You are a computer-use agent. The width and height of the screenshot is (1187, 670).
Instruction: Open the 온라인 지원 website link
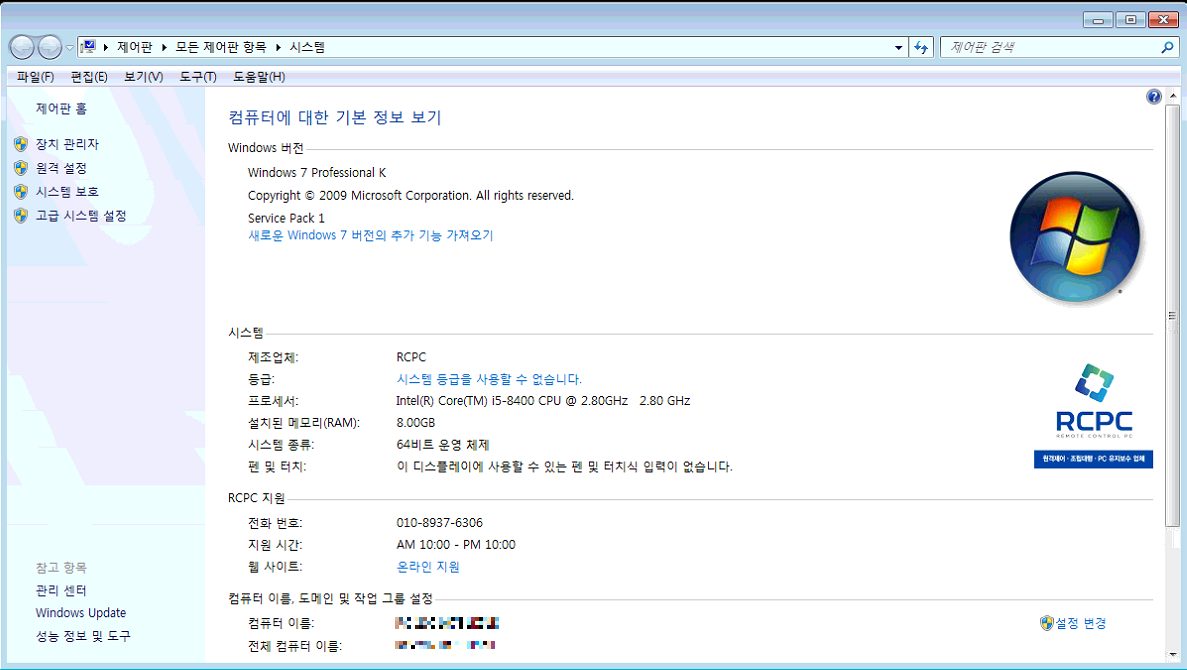pos(428,566)
